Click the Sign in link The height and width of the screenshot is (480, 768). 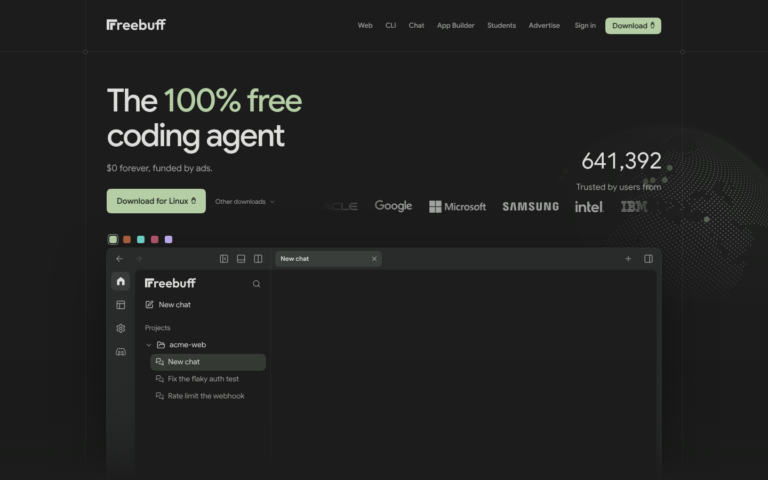point(585,25)
